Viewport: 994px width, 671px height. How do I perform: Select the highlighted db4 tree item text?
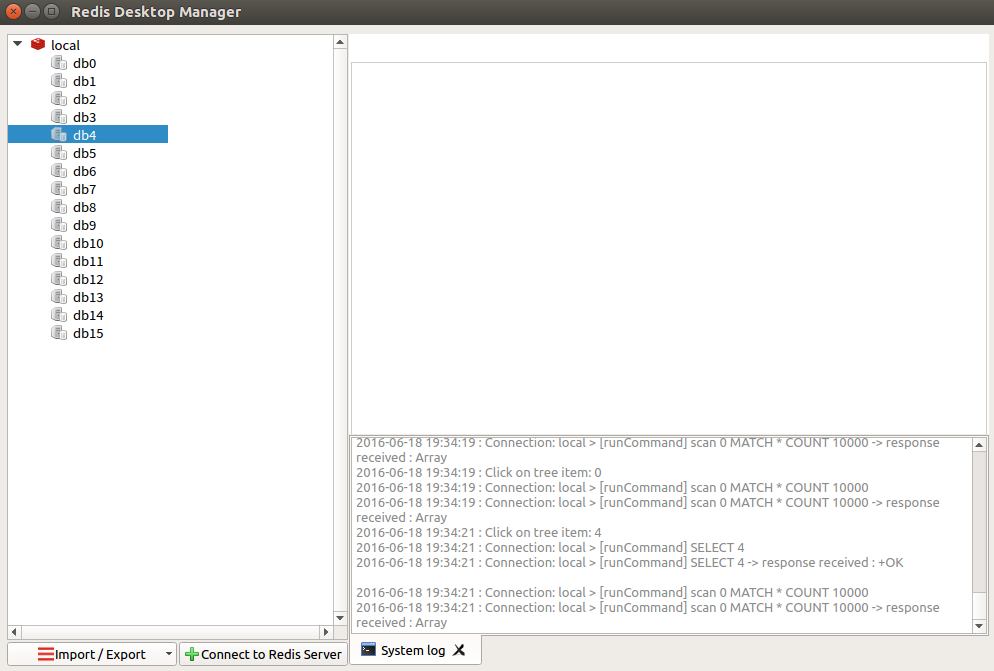point(84,135)
